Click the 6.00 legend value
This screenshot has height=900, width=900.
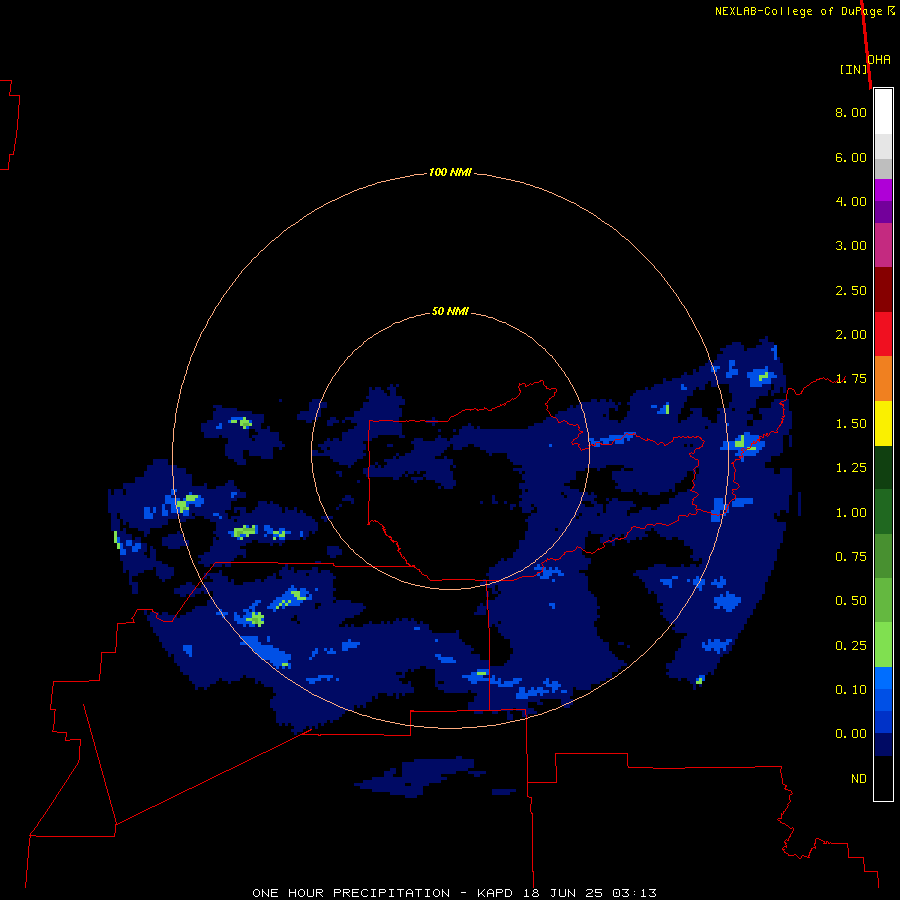[851, 157]
